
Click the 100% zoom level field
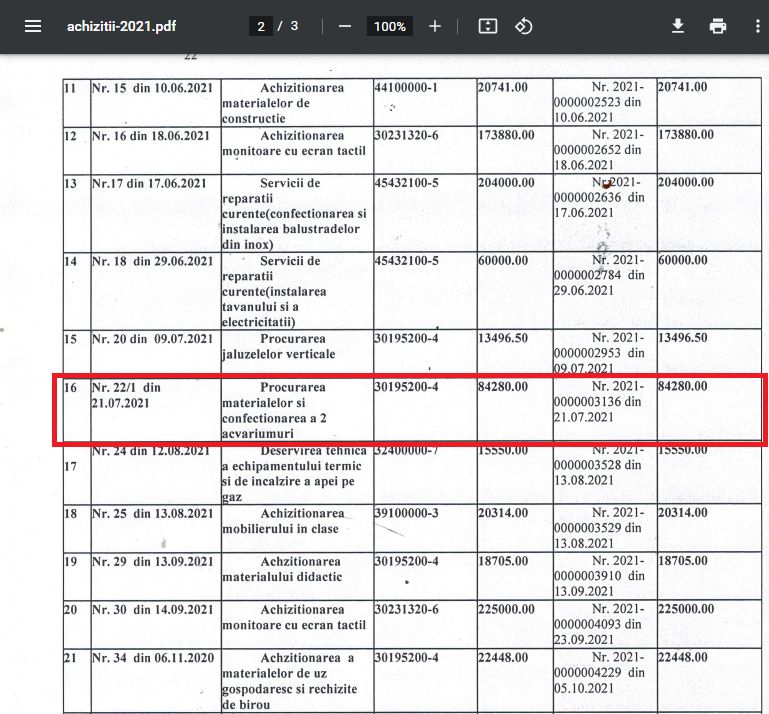[390, 27]
